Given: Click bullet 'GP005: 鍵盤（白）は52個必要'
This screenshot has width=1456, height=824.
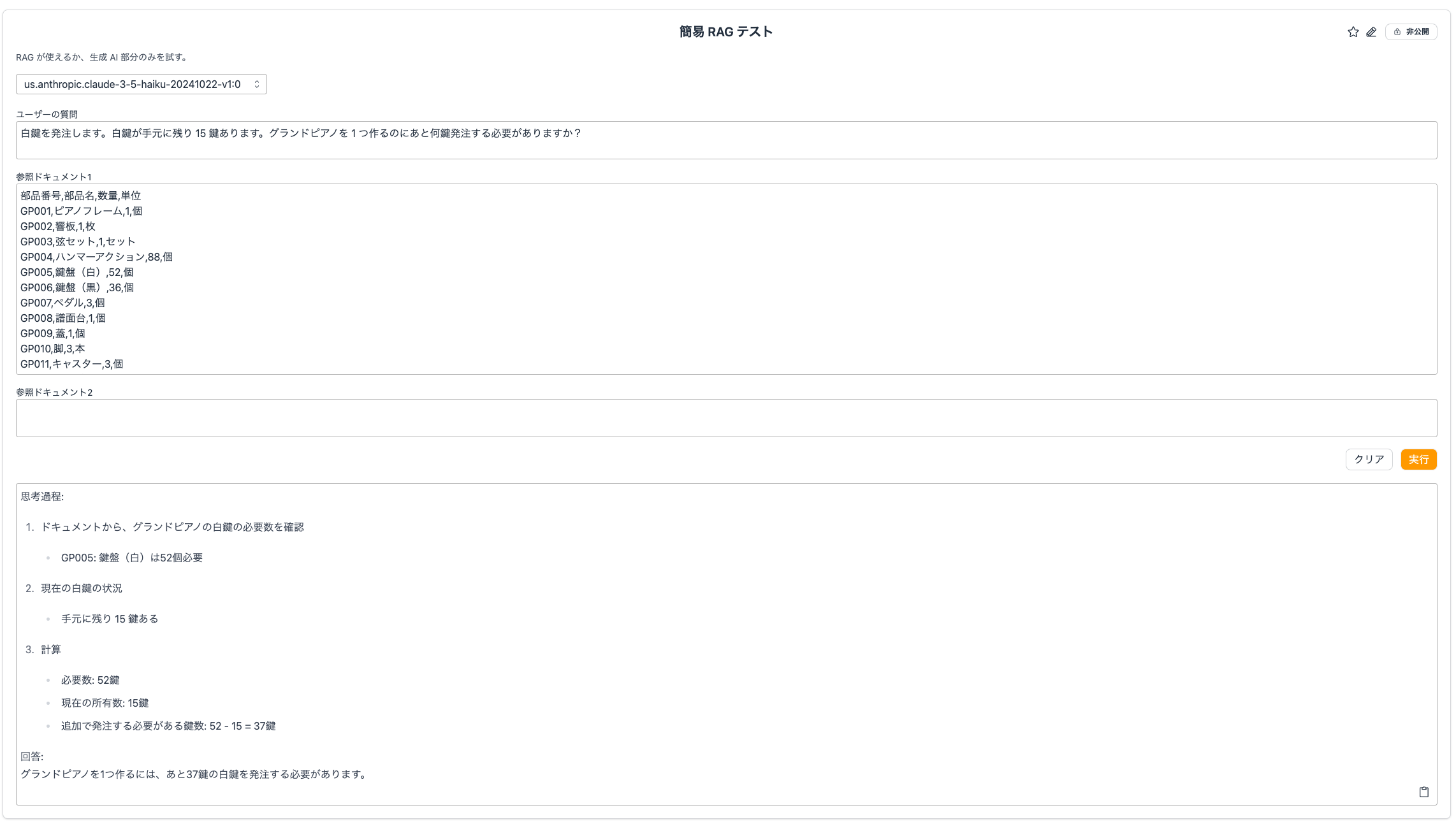Looking at the screenshot, I should pos(132,558).
